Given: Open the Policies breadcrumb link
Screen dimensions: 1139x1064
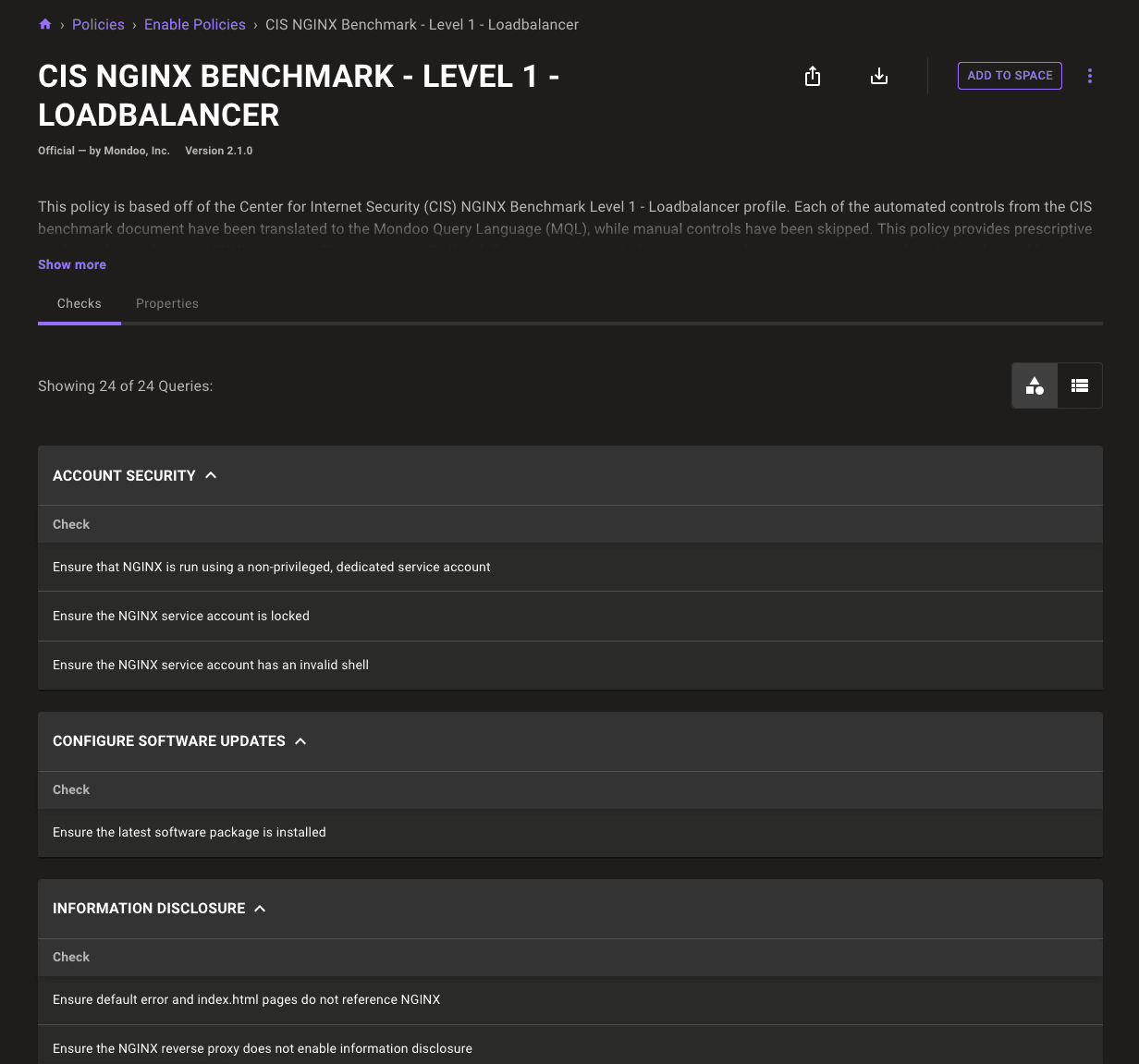Looking at the screenshot, I should click(x=98, y=24).
